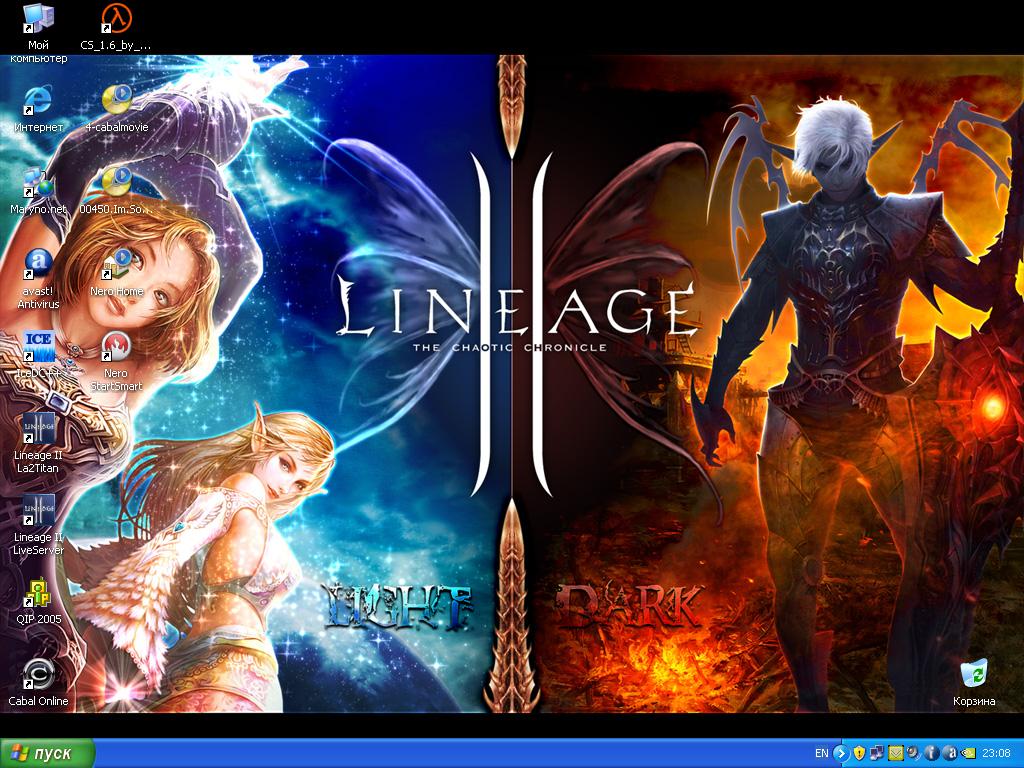Click the 23:08 taskbar clock

(997, 753)
